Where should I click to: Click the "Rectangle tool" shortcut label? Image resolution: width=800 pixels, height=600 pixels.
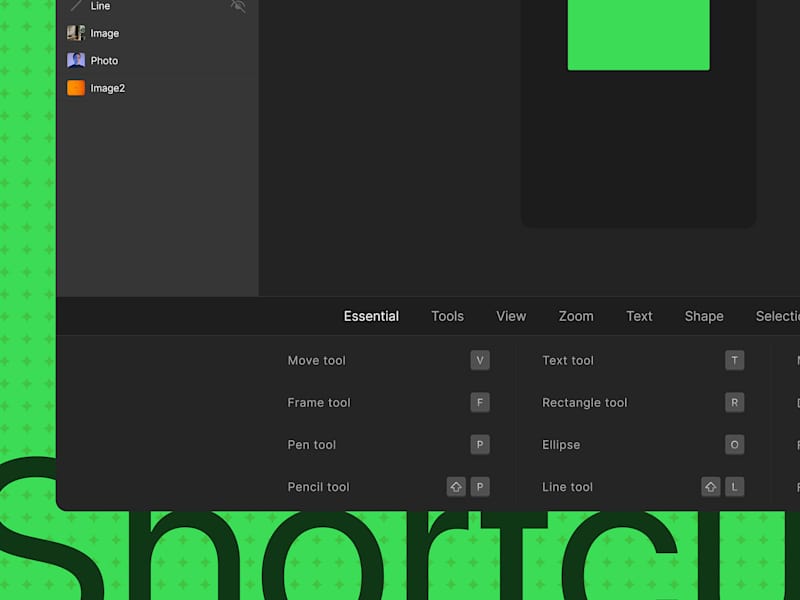click(x=585, y=403)
